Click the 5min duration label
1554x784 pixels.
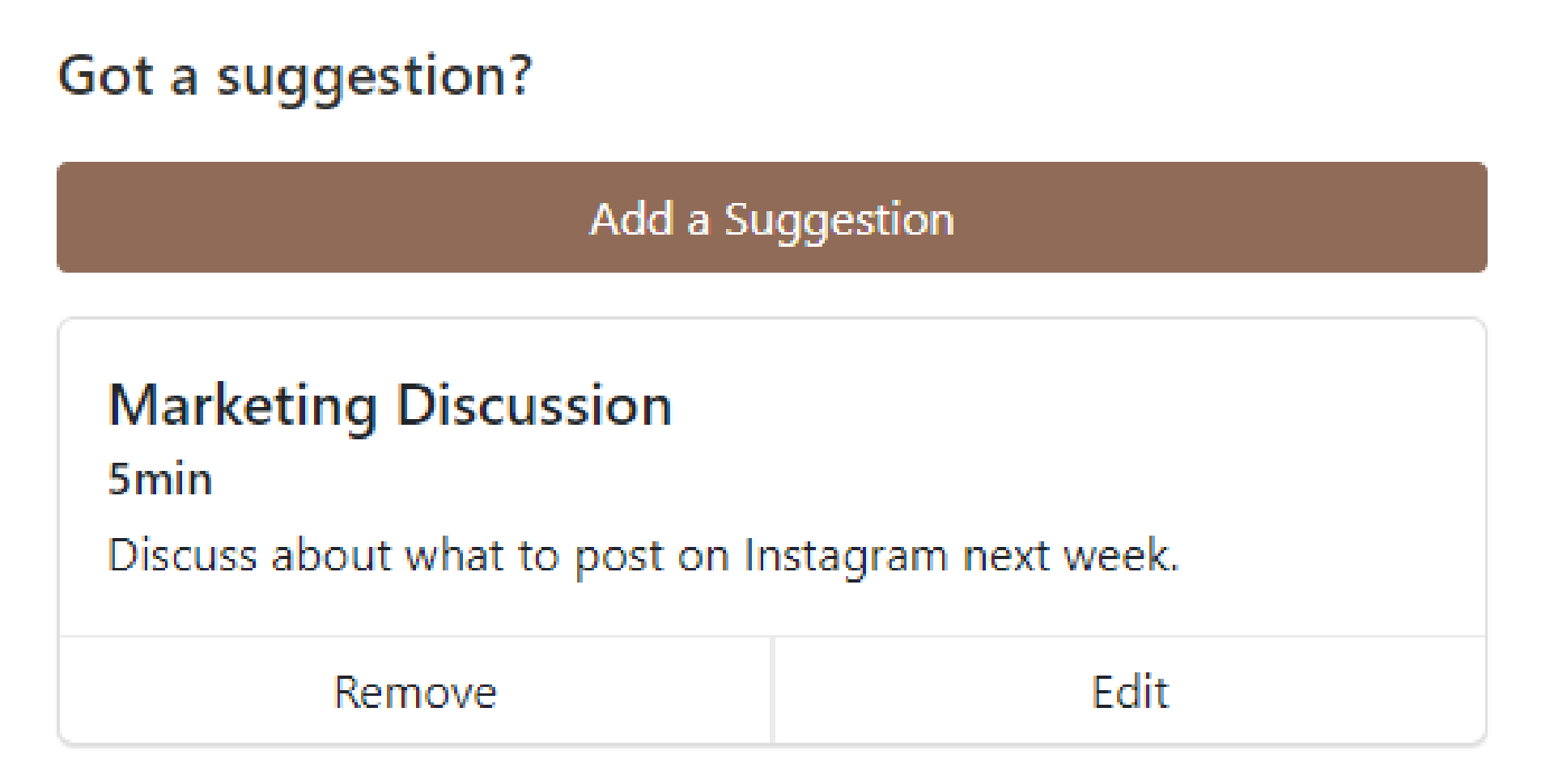pos(160,478)
